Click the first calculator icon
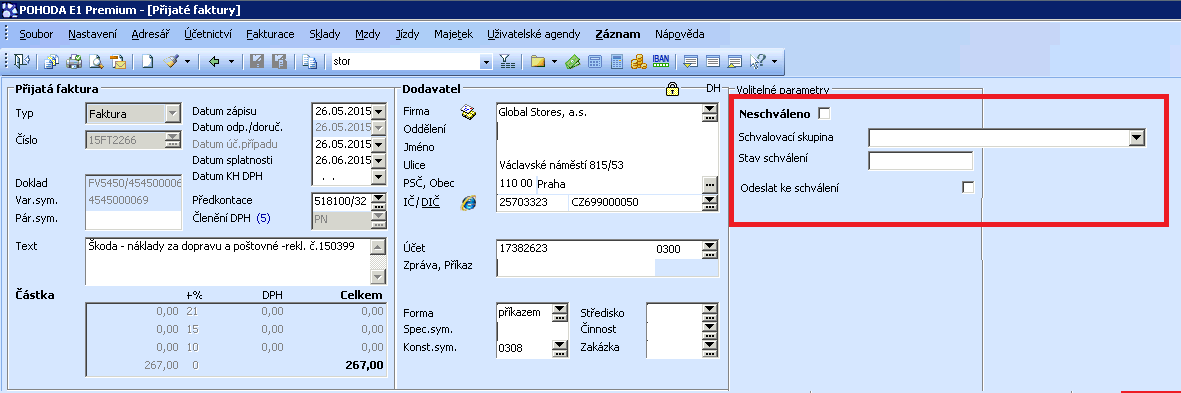 tap(595, 62)
